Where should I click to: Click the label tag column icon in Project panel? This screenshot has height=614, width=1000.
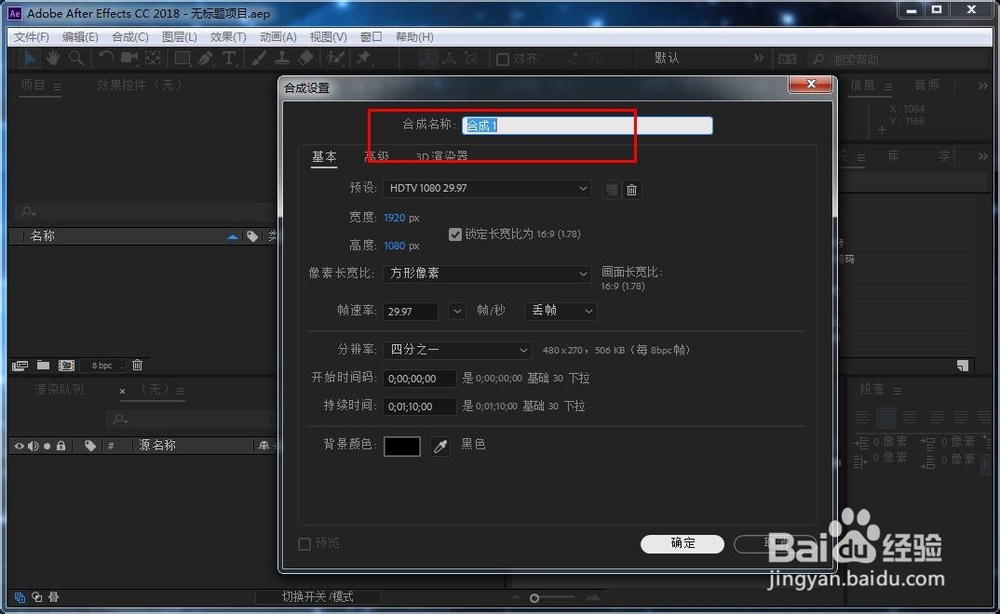[253, 237]
